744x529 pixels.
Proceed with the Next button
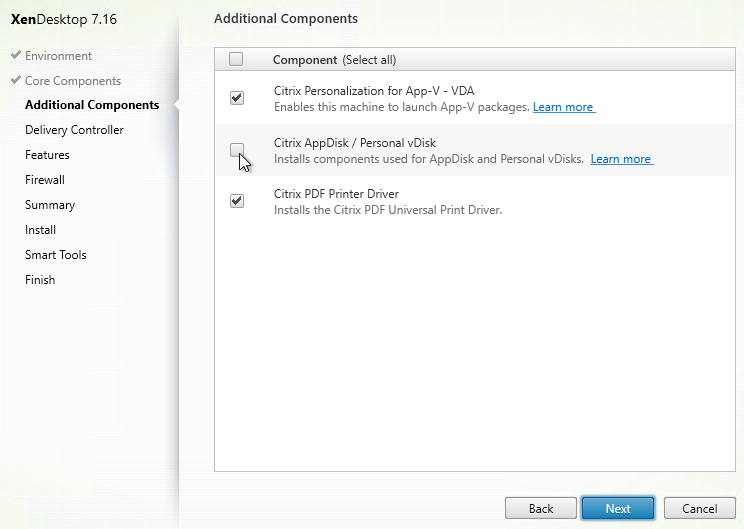pos(618,509)
